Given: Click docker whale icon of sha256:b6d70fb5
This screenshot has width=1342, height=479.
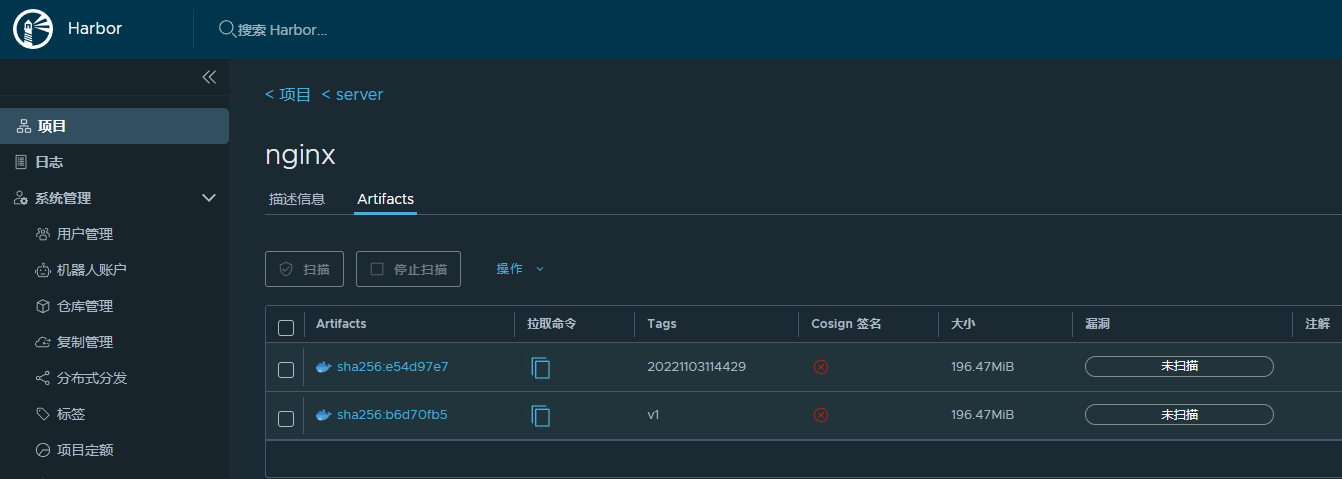Looking at the screenshot, I should 323,415.
